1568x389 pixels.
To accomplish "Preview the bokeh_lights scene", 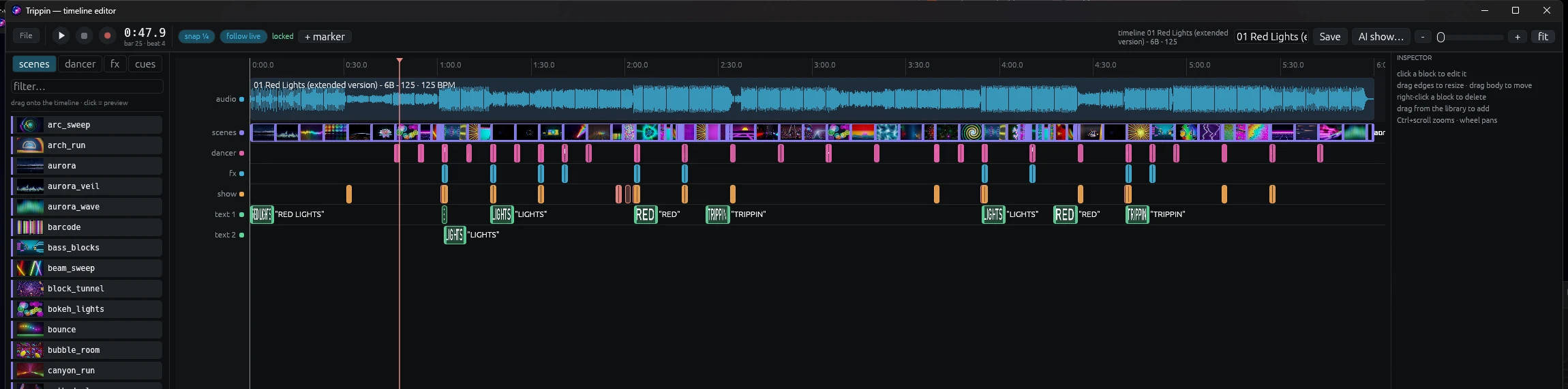I will (87, 309).
